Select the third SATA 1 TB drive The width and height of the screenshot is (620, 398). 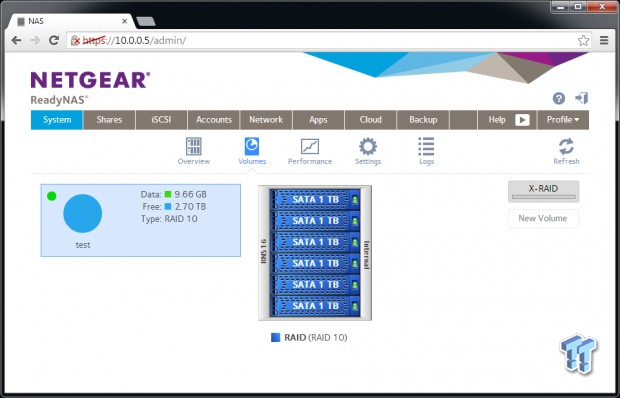[x=315, y=242]
